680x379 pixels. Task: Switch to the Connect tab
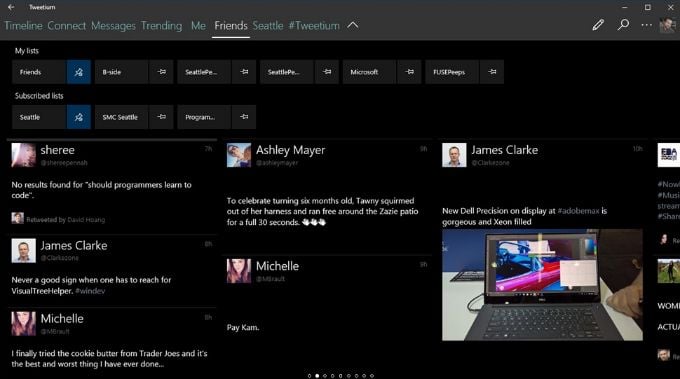point(67,26)
